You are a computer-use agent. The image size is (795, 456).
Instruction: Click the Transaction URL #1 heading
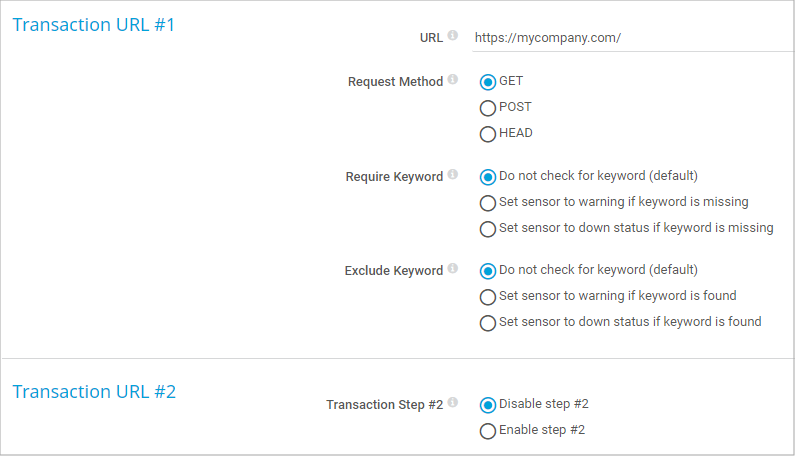point(93,25)
